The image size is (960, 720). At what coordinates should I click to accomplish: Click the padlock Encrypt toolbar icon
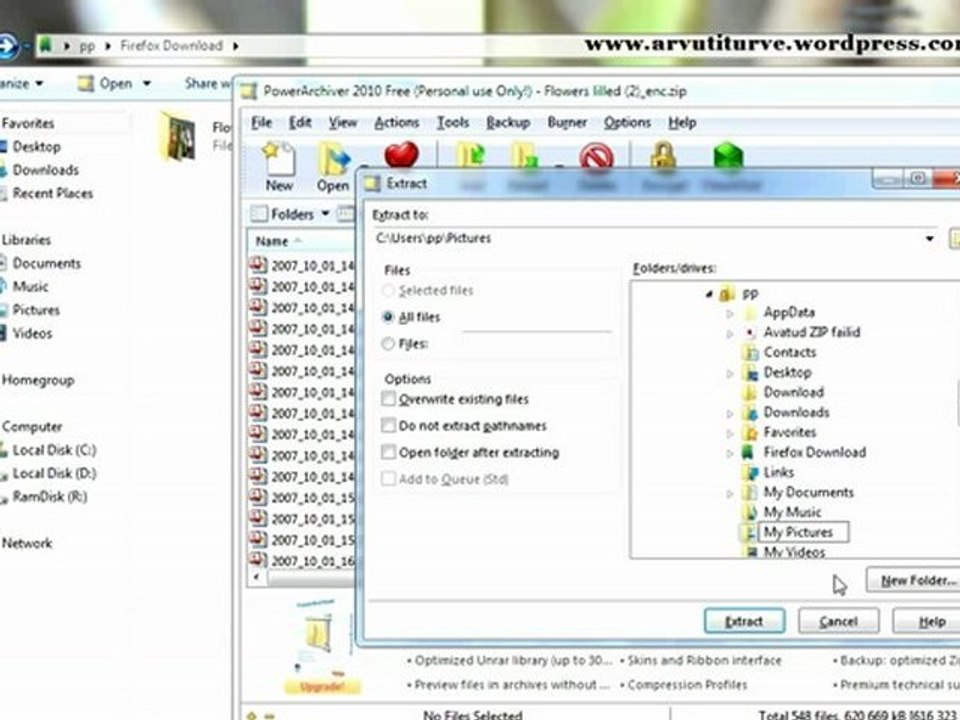[663, 155]
